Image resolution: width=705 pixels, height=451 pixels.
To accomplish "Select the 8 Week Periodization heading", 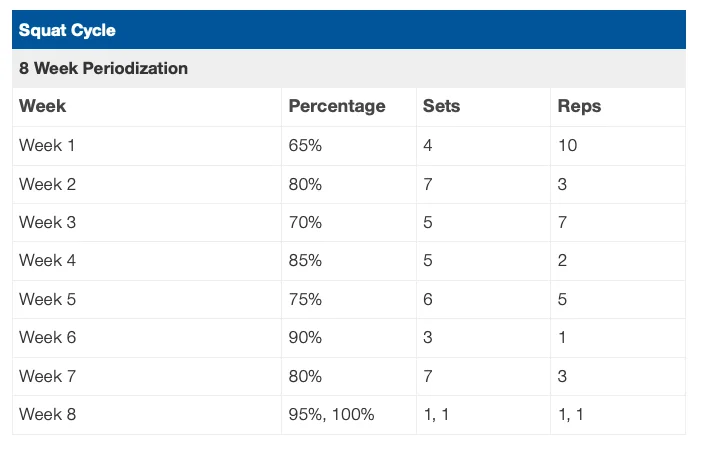I will tap(103, 69).
